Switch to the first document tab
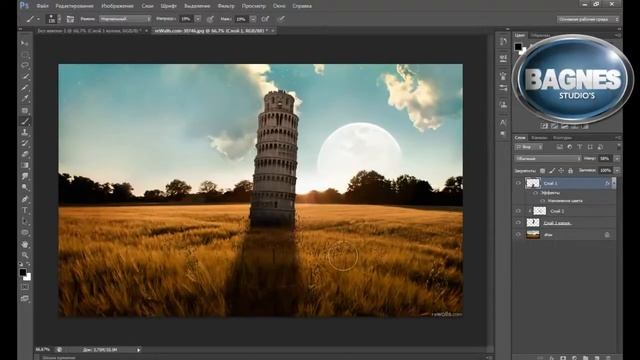This screenshot has width=640, height=360. coord(89,31)
